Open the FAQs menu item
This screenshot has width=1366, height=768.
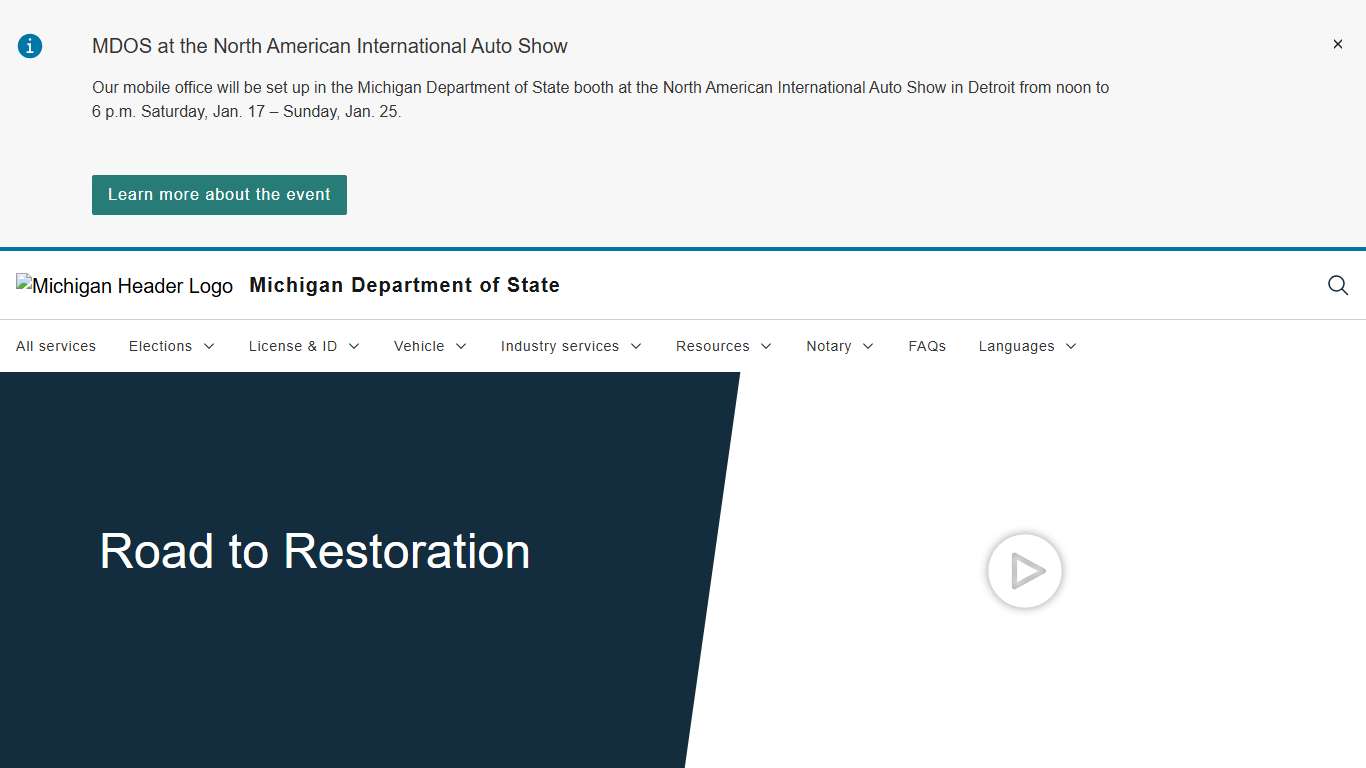pos(927,346)
